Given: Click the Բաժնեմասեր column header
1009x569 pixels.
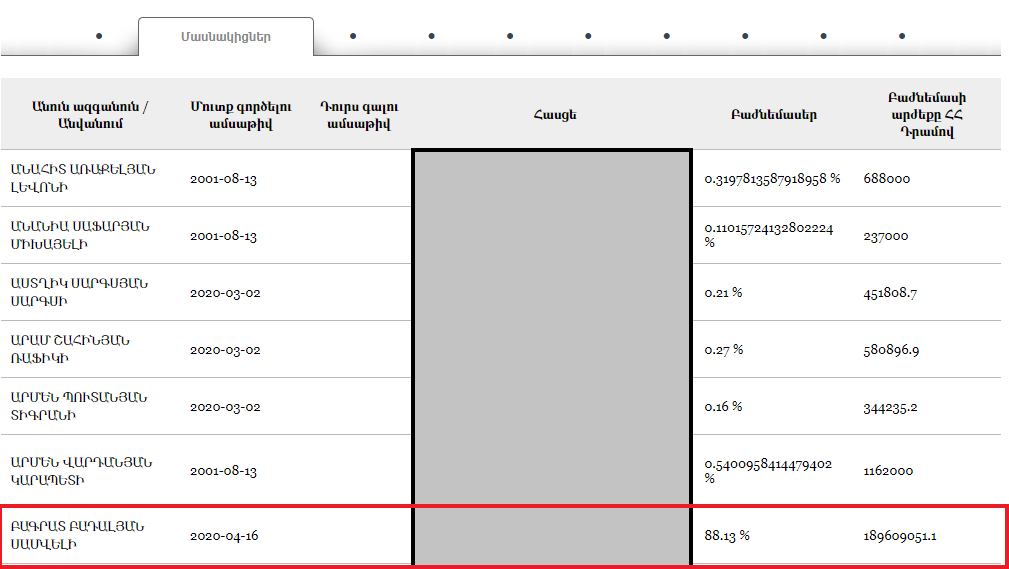Looking at the screenshot, I should click(x=773, y=115).
